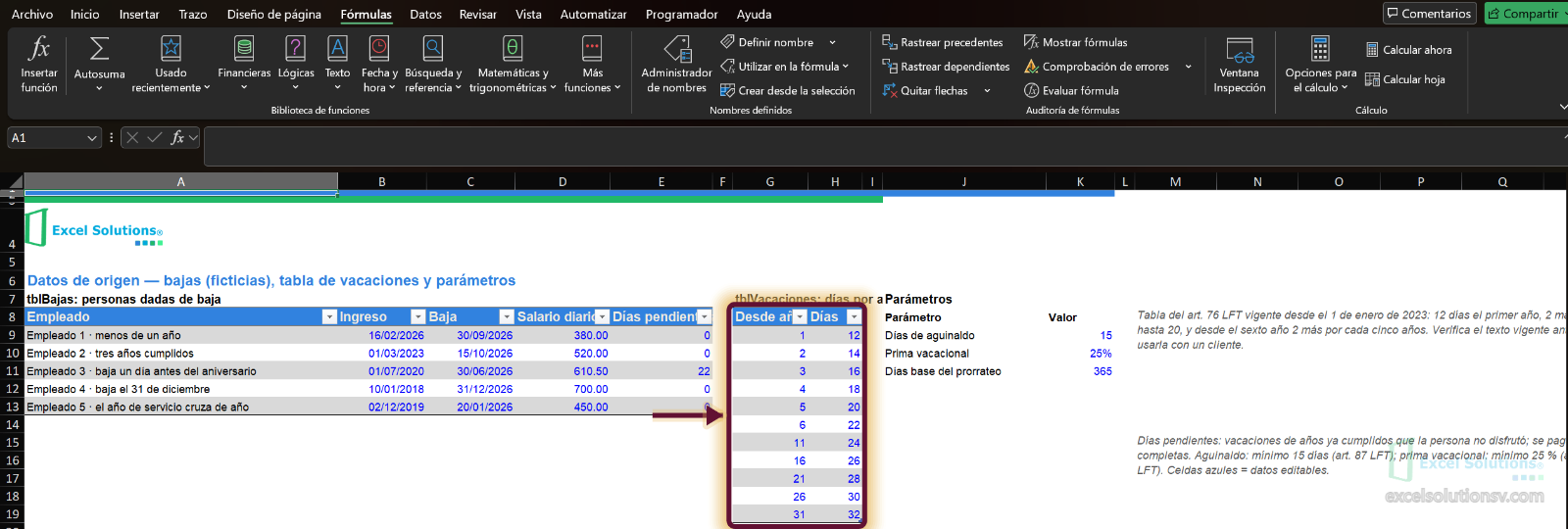
Task: Click the Insertar función icon
Action: (39, 64)
